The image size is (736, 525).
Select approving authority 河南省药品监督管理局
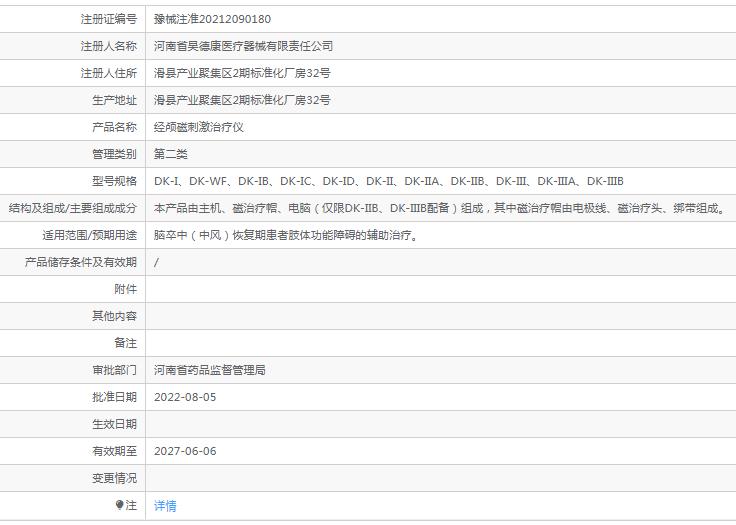(210, 370)
